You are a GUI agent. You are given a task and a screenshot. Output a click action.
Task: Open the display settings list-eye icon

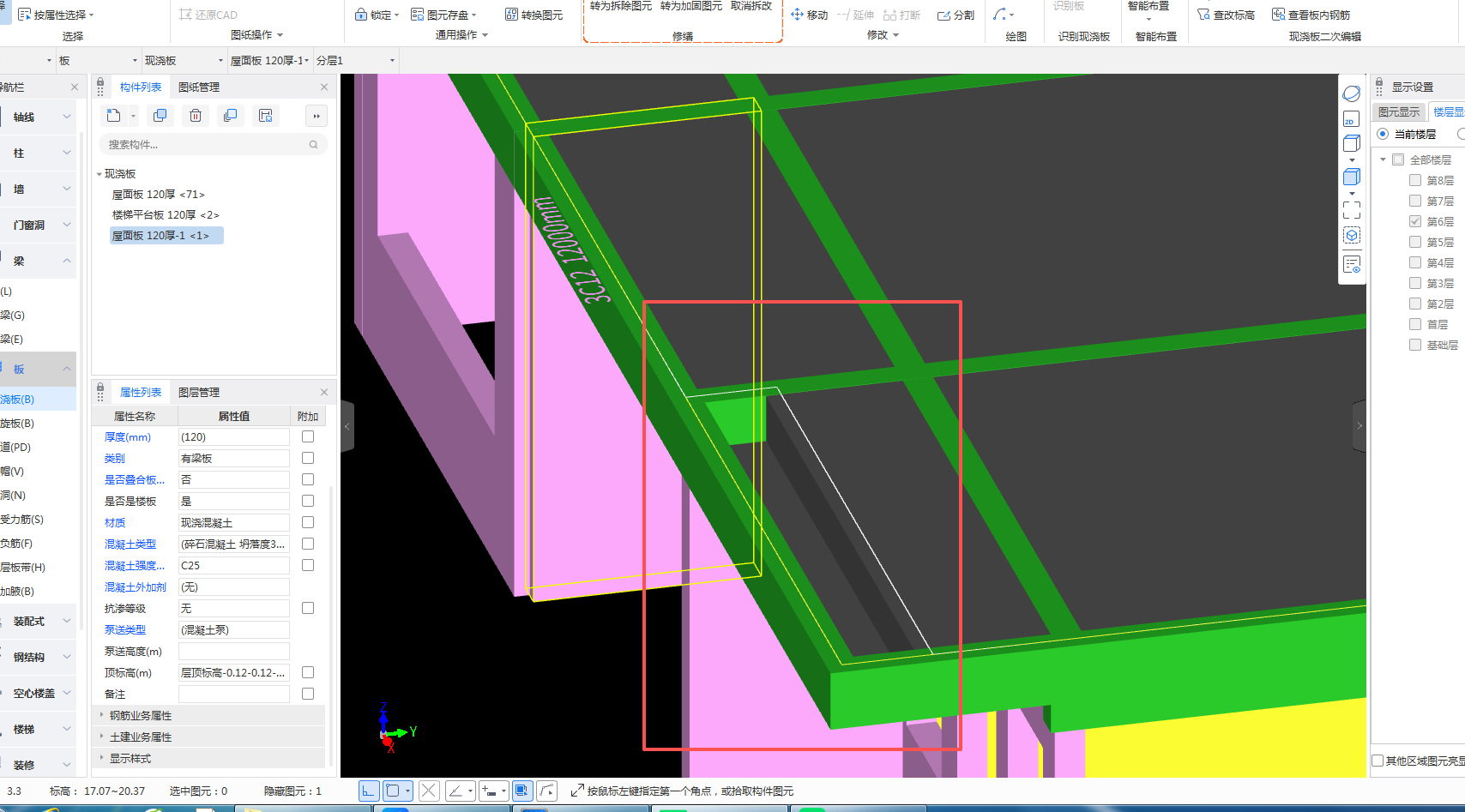click(x=1352, y=265)
